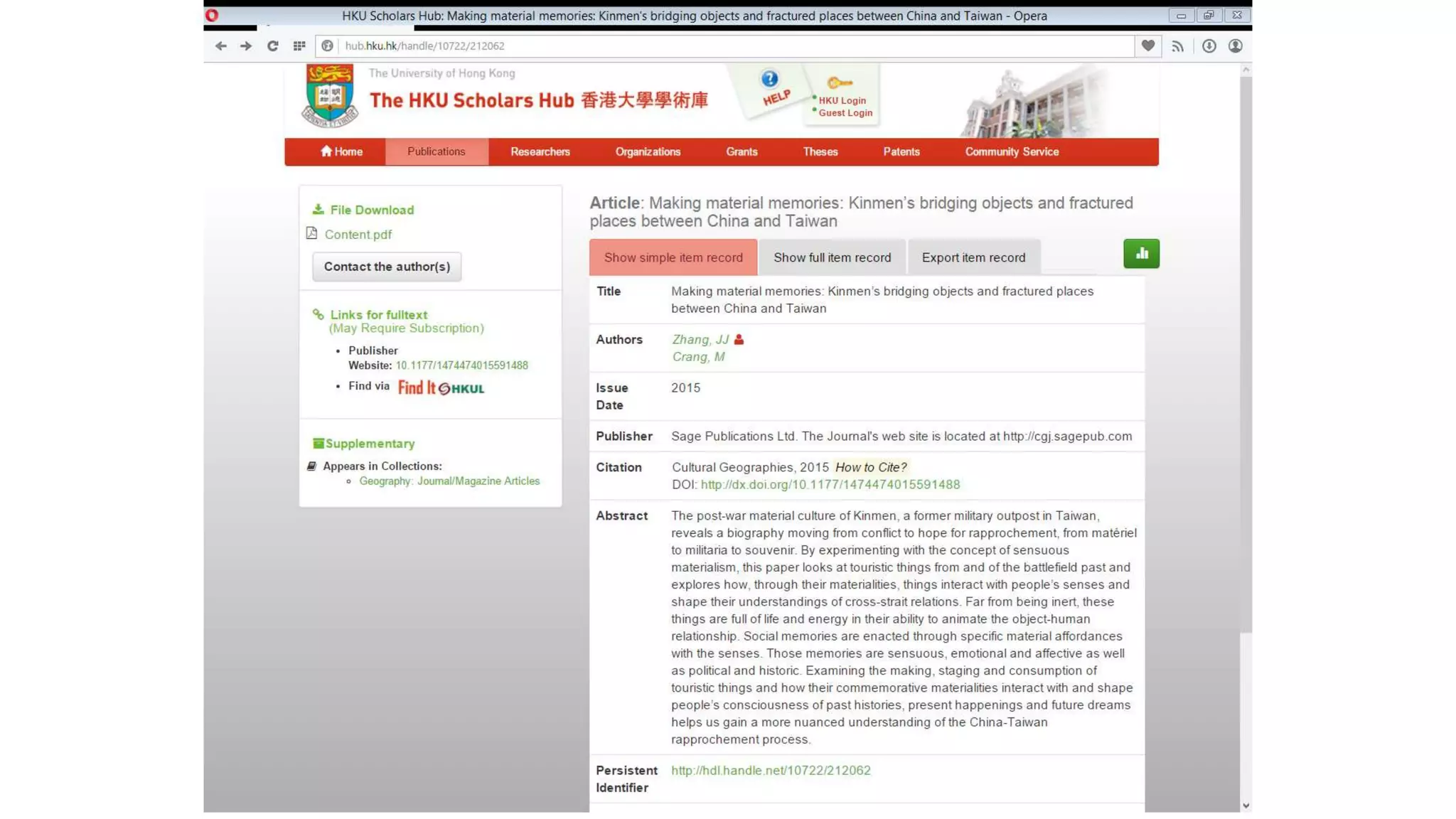Image resolution: width=1456 pixels, height=819 pixels.
Task: Click the heart bookmark icon
Action: 1147,46
